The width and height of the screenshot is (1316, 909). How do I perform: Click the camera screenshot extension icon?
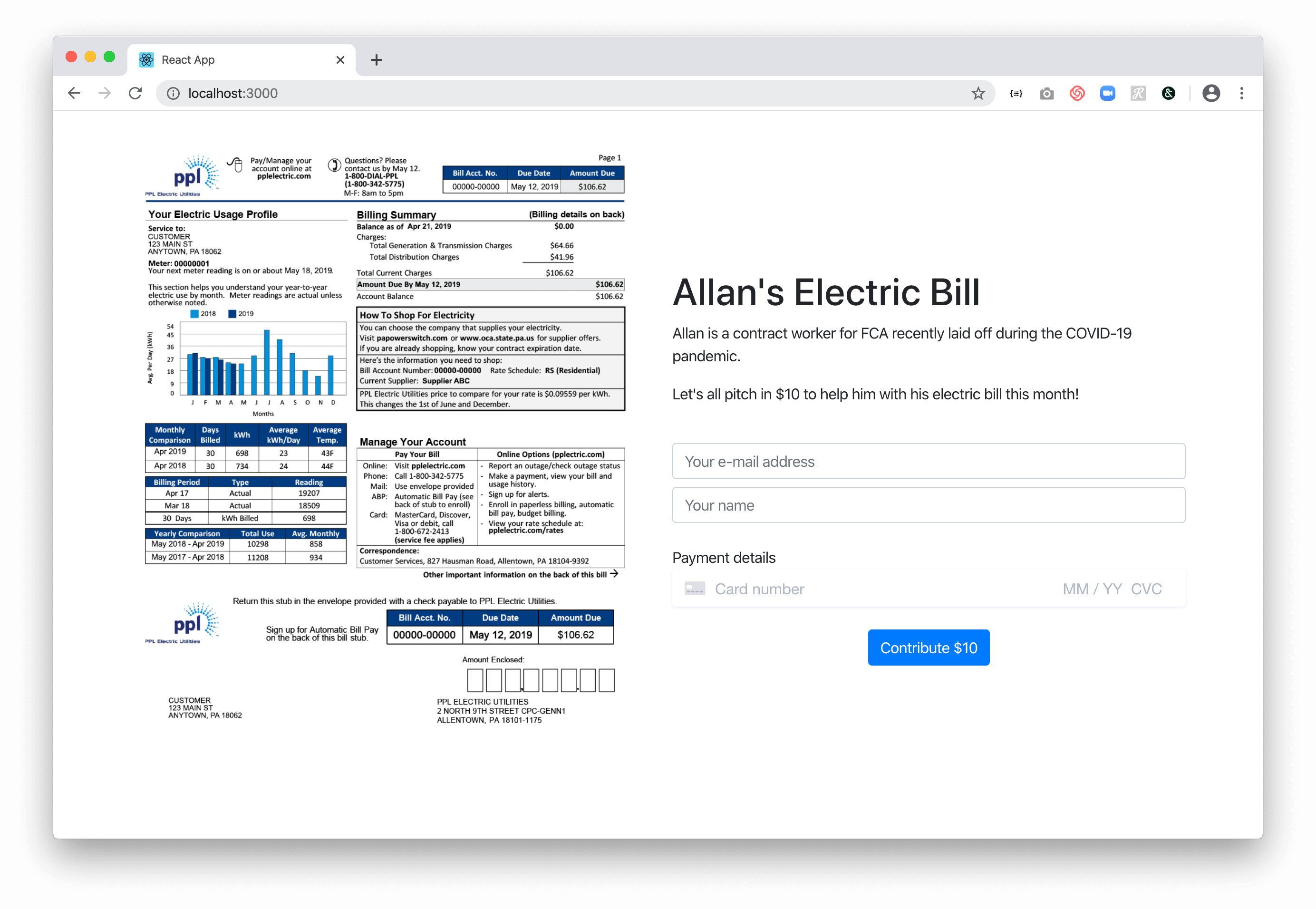click(1046, 93)
